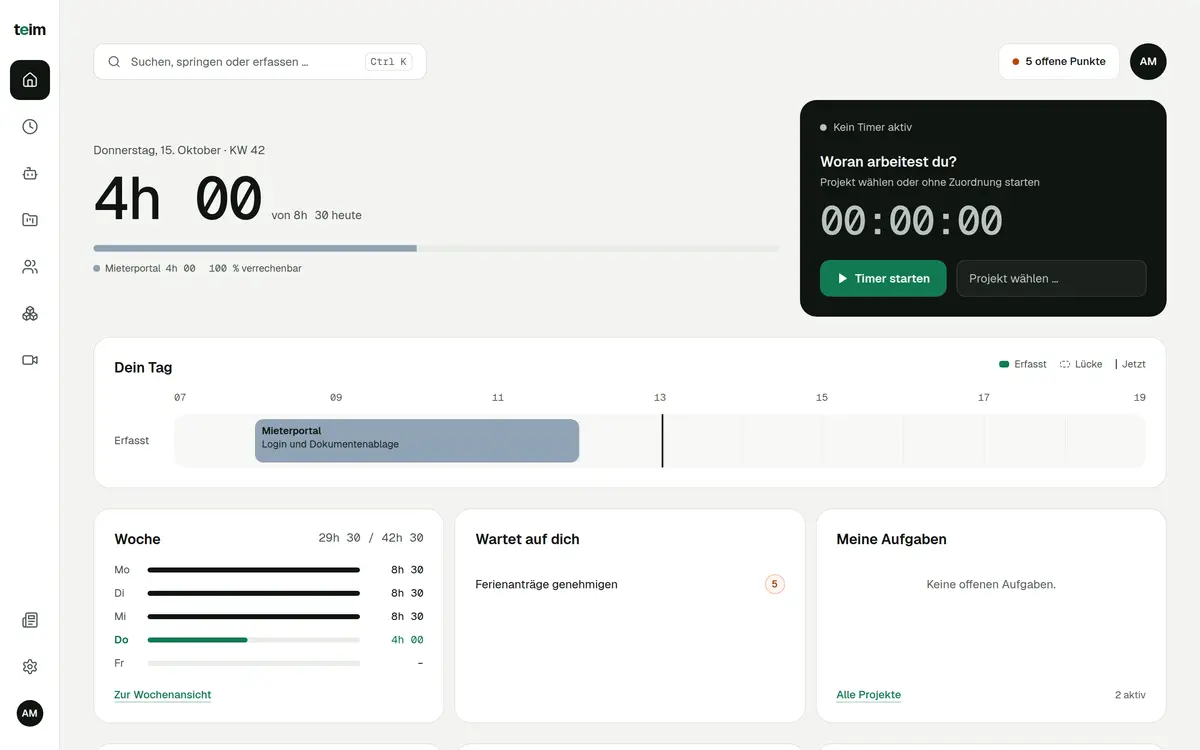Click today's hours progress bar

(x=436, y=248)
